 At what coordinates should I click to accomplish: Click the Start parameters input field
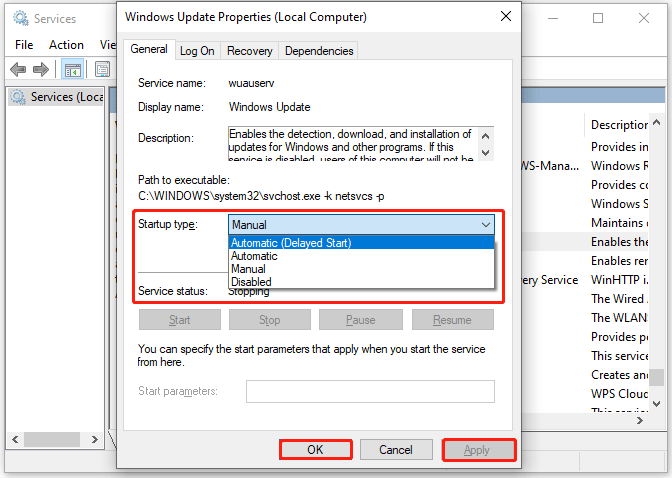[370, 391]
